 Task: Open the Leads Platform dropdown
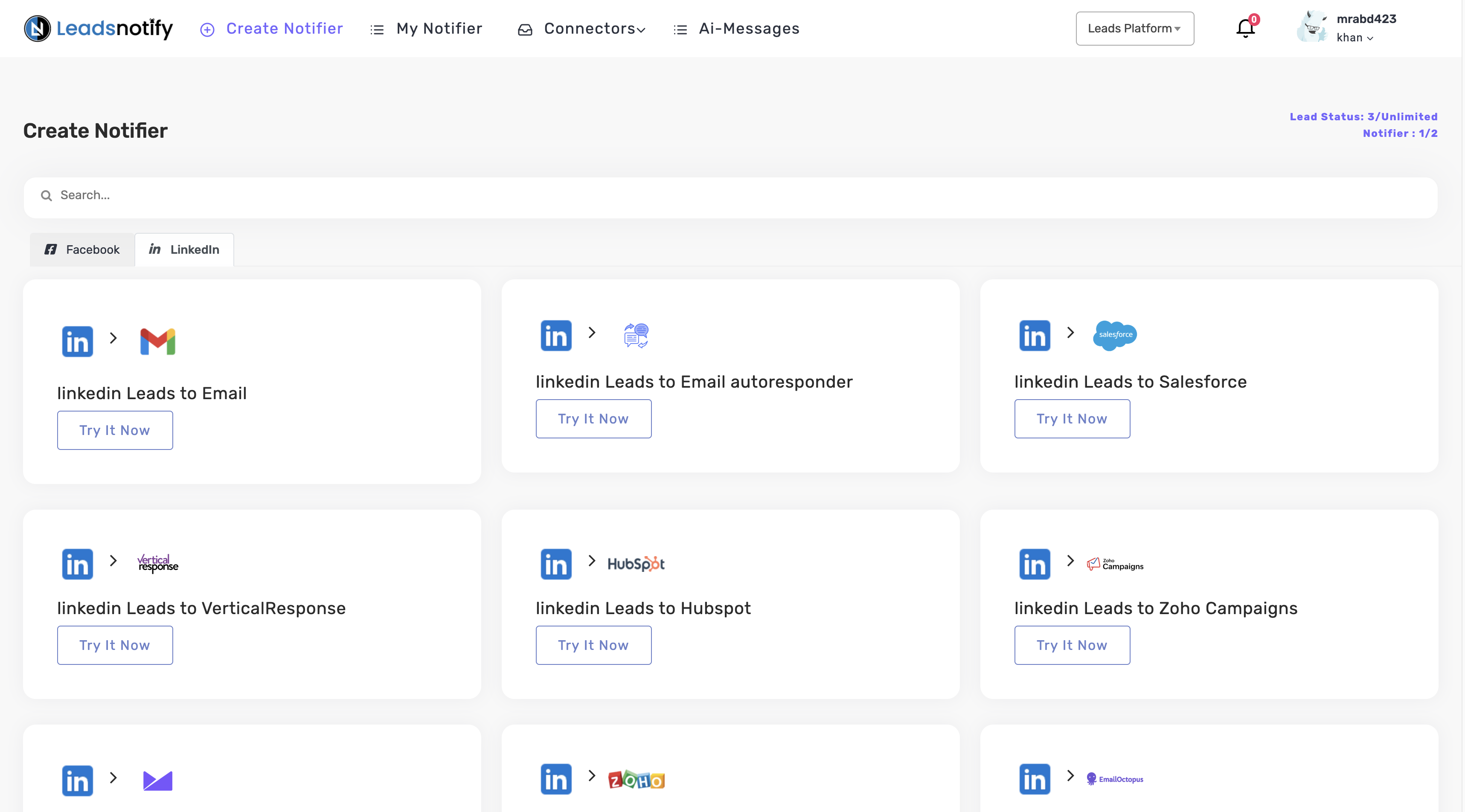point(1134,29)
